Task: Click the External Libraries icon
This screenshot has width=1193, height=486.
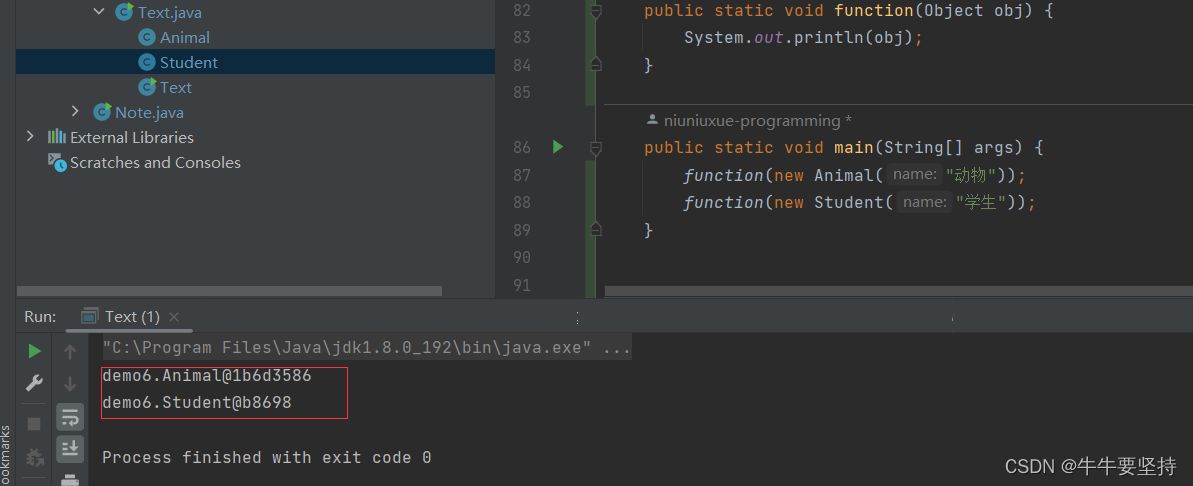Action: (57, 137)
